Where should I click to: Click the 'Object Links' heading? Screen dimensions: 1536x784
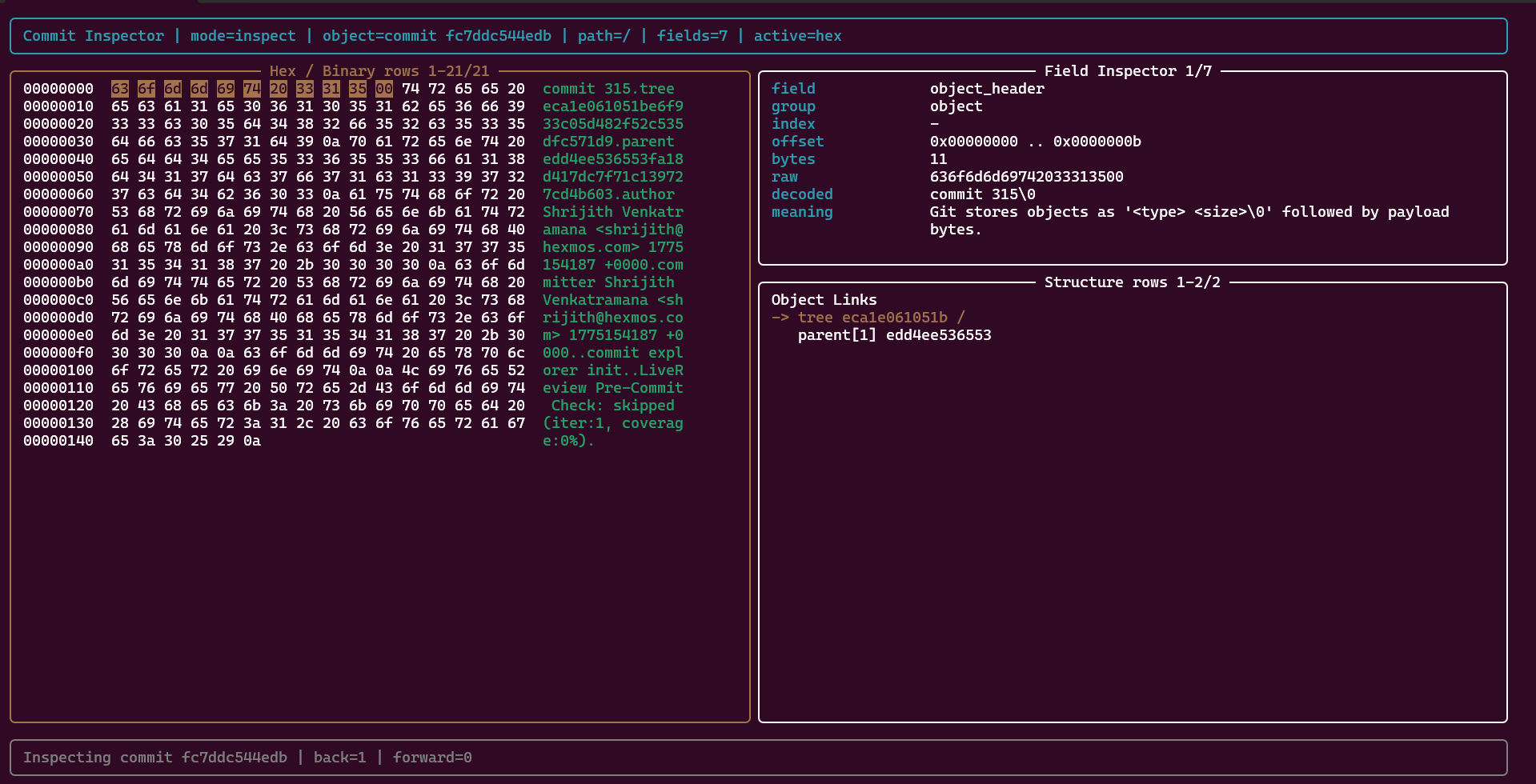tap(824, 300)
